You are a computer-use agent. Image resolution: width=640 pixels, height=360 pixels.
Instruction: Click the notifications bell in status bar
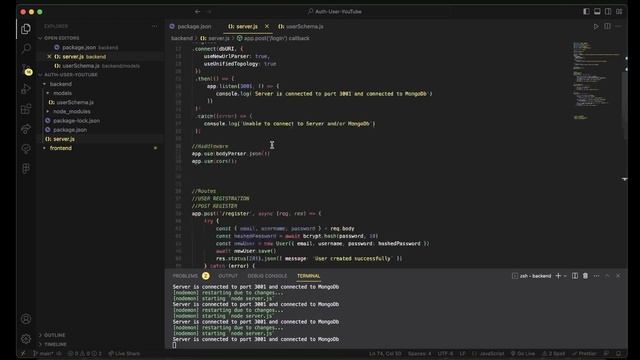click(618, 353)
